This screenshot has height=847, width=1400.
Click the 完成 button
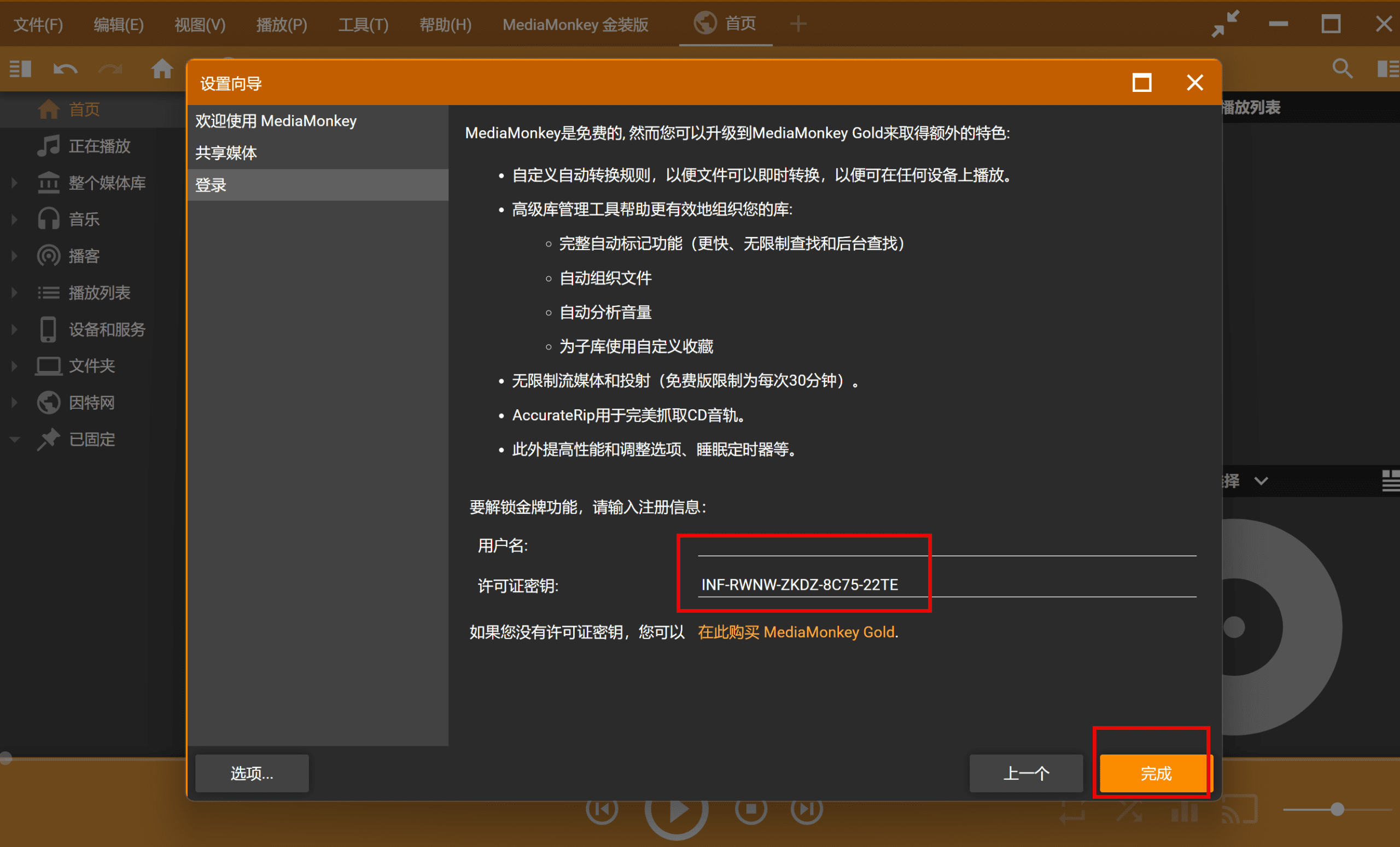point(1156,773)
